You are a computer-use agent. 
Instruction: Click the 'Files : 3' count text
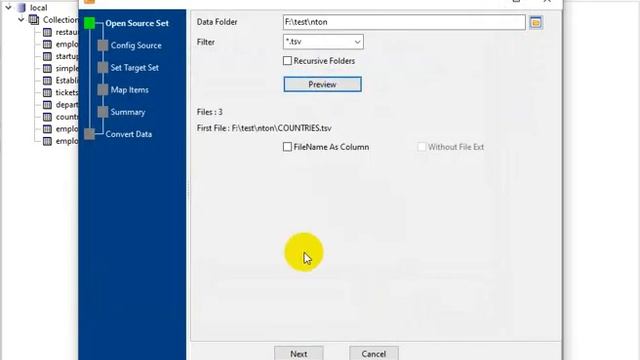[x=209, y=112]
